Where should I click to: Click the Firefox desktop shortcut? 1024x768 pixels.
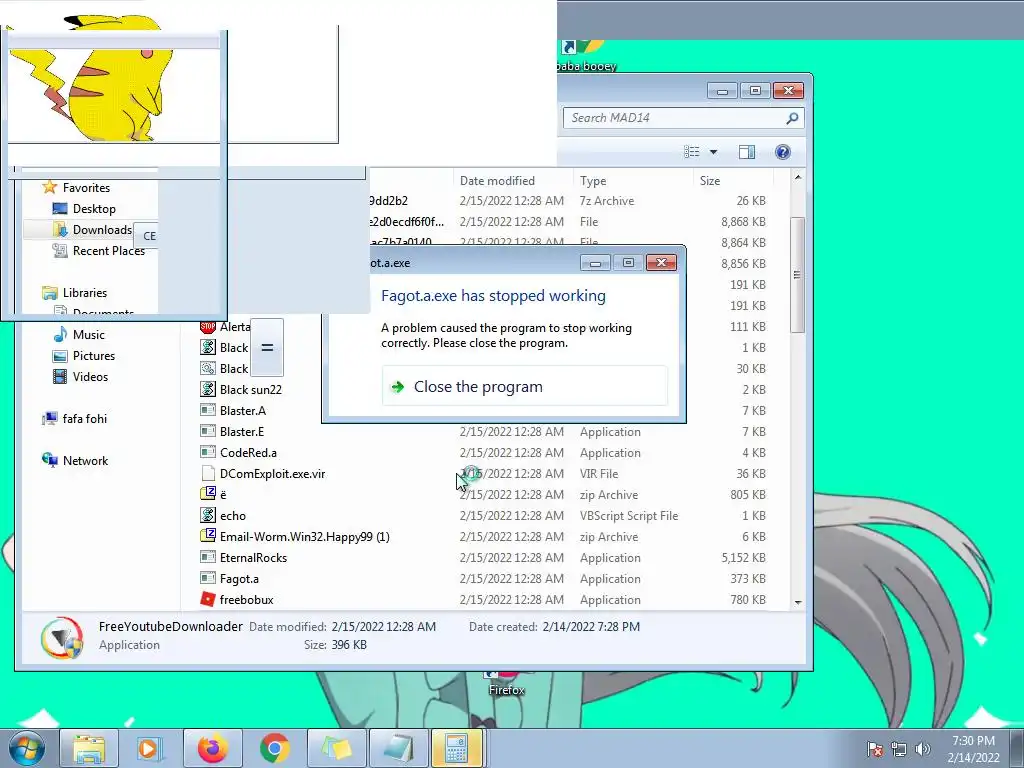point(507,684)
